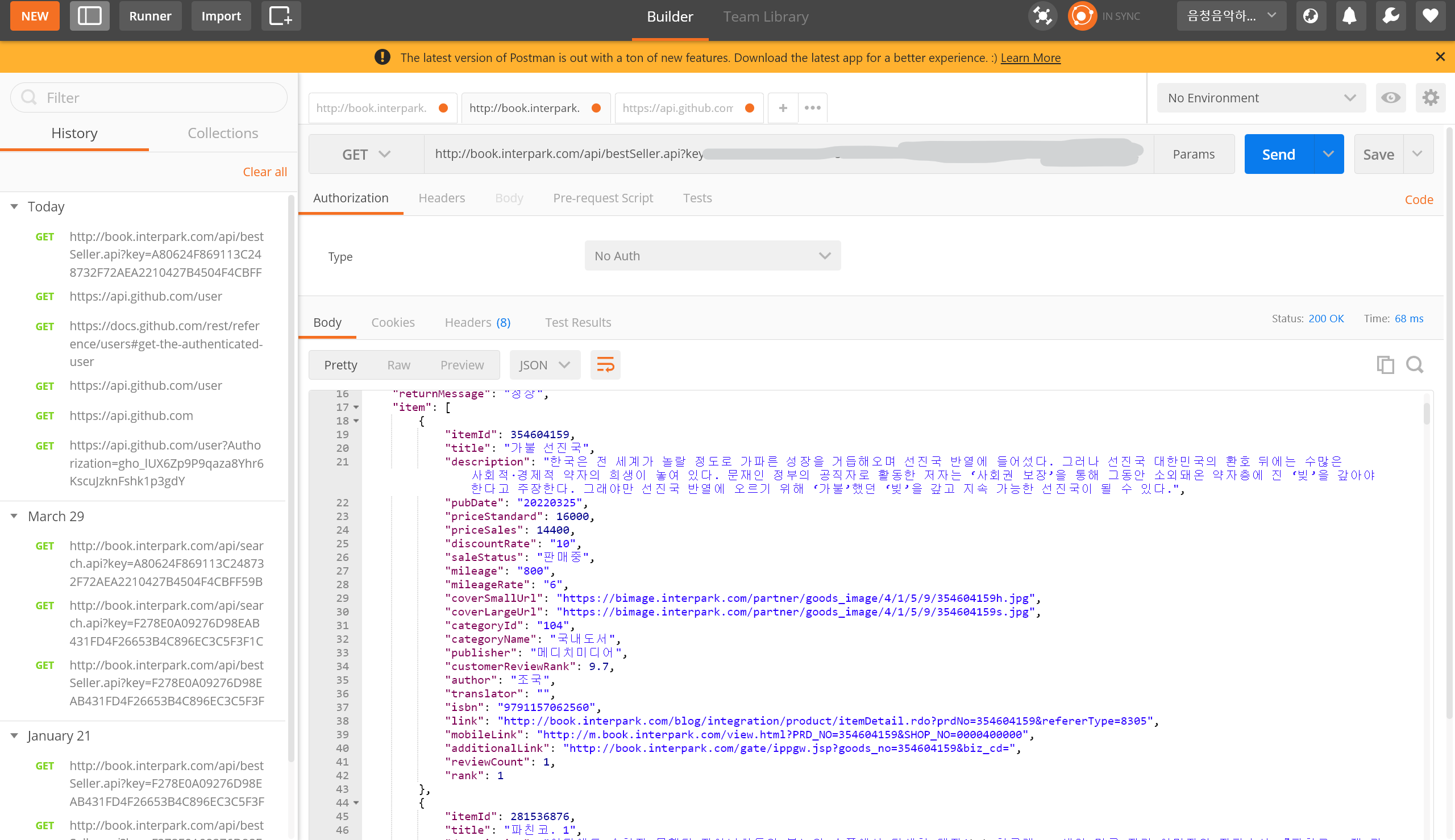Search within the response body icon
The height and width of the screenshot is (840, 1455).
coord(1415,365)
